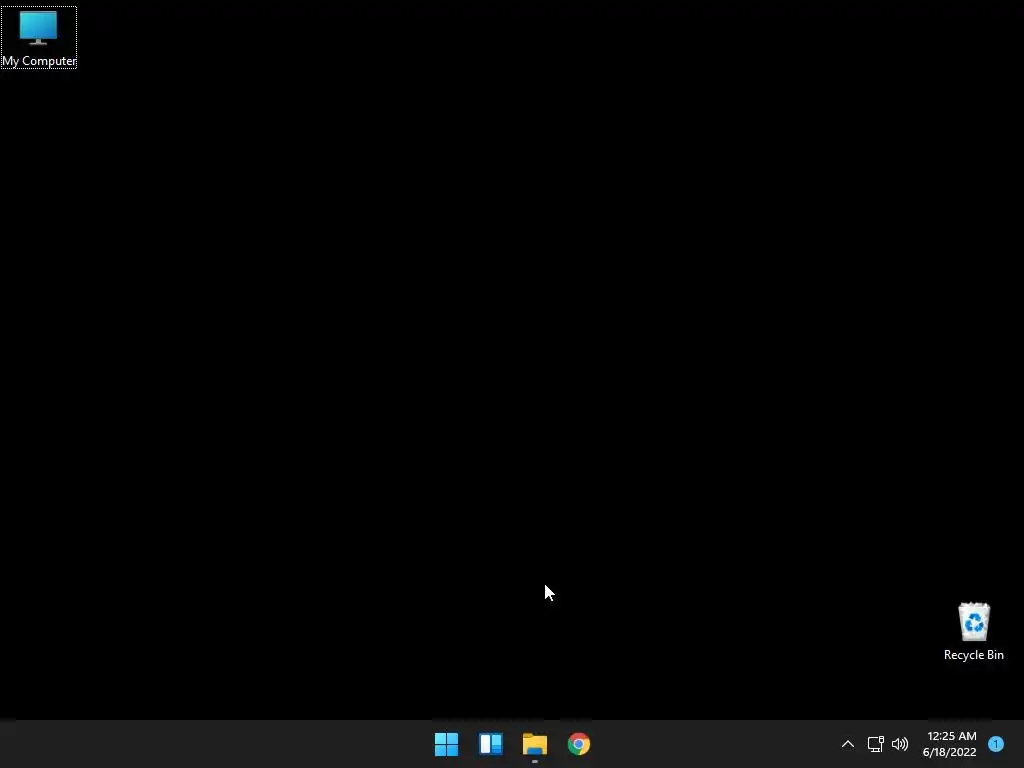Open the blue notification count badge

click(x=996, y=744)
